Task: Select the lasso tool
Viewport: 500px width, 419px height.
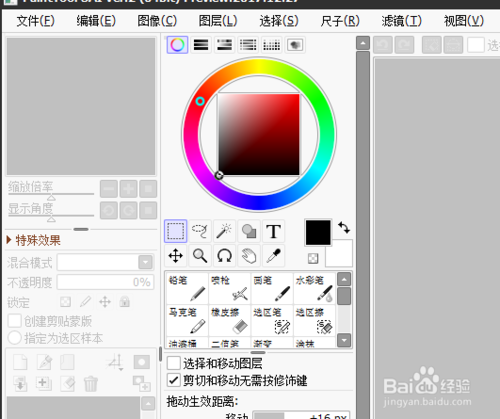Action: [200, 231]
